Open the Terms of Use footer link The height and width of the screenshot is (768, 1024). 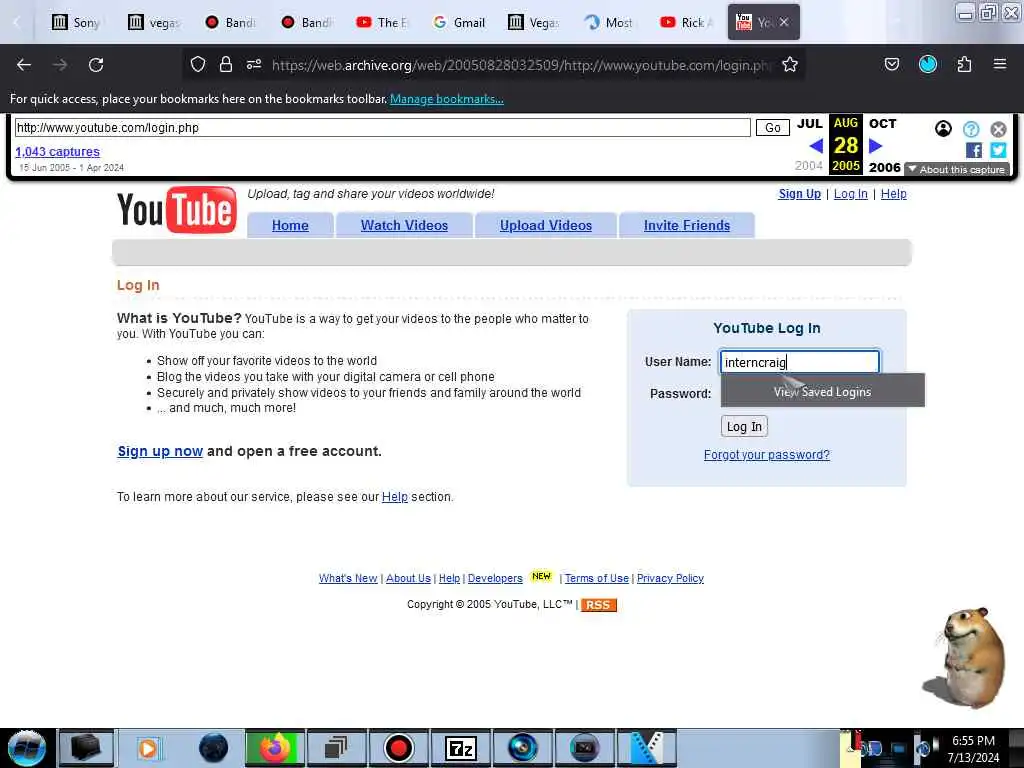click(x=597, y=579)
